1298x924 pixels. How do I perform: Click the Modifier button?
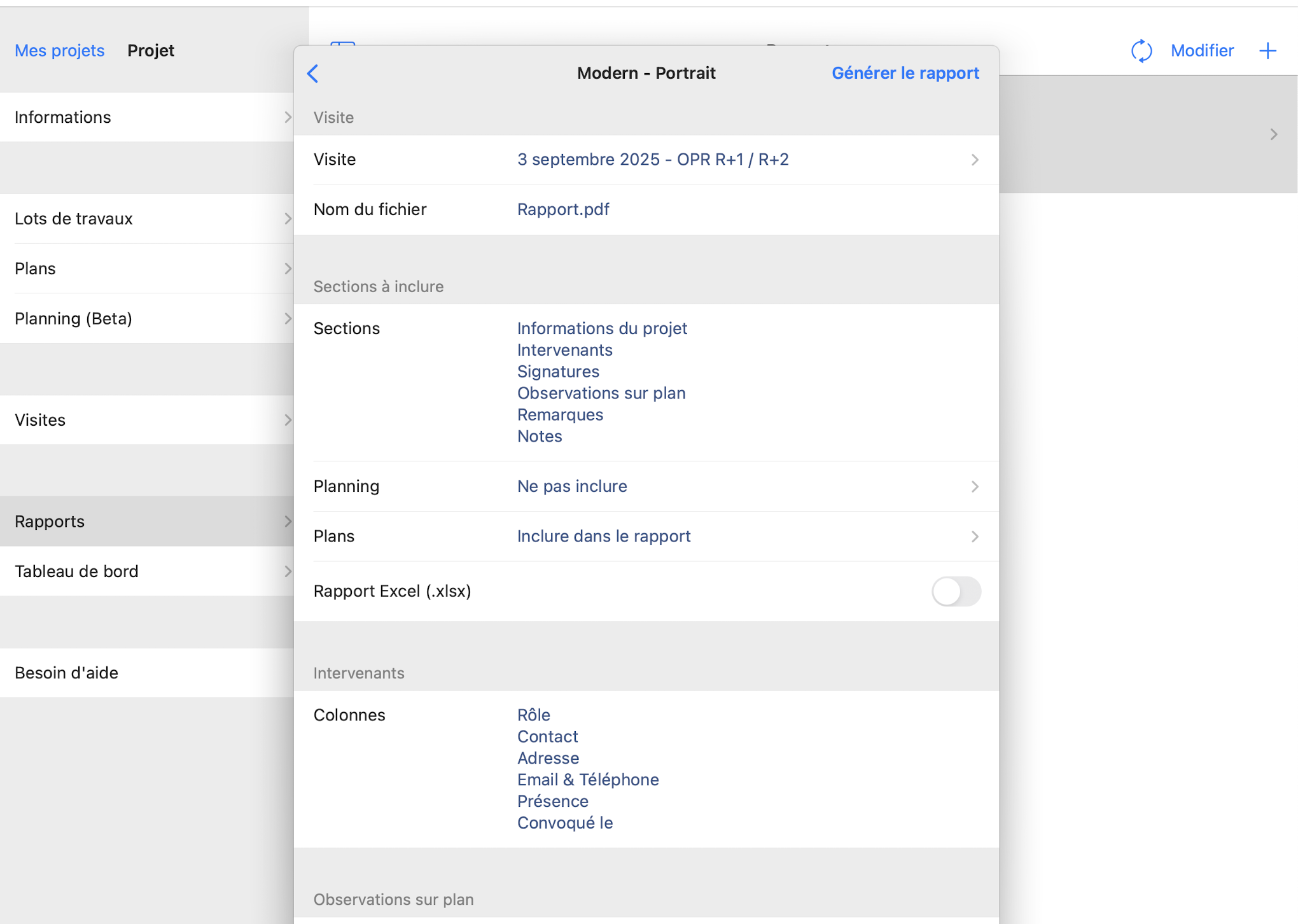point(1201,51)
